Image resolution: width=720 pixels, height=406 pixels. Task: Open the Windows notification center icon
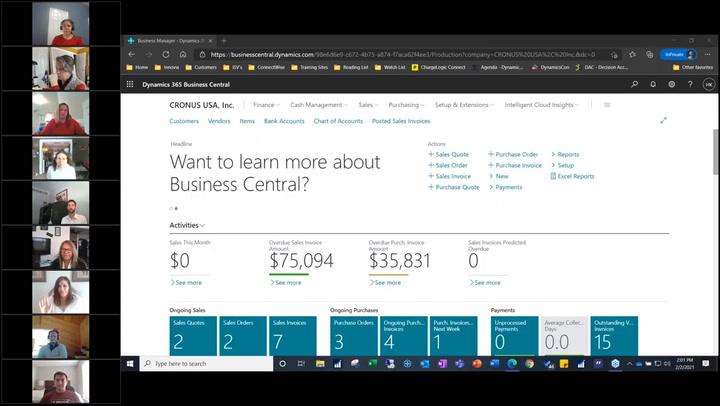[705, 364]
